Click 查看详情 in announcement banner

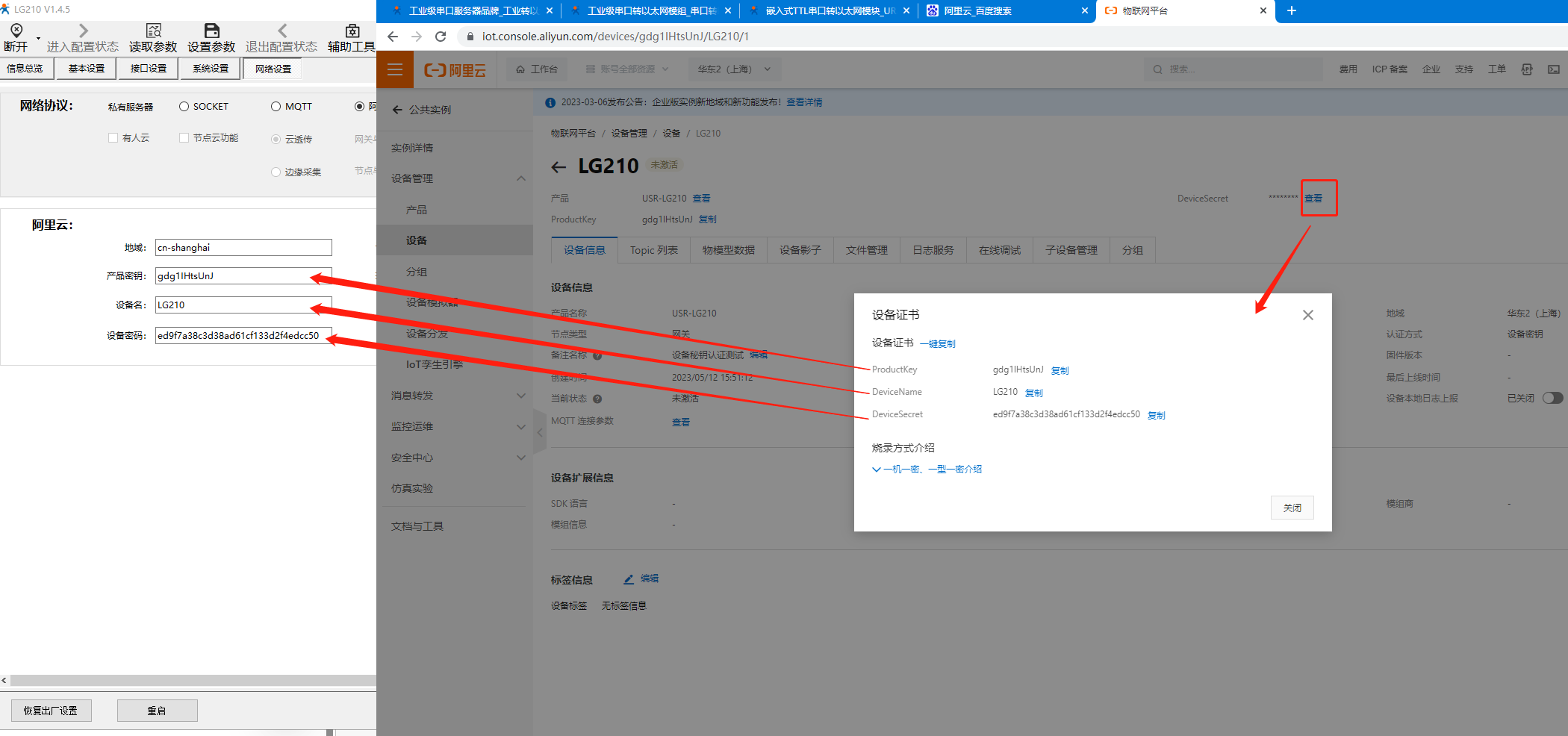pyautogui.click(x=804, y=102)
